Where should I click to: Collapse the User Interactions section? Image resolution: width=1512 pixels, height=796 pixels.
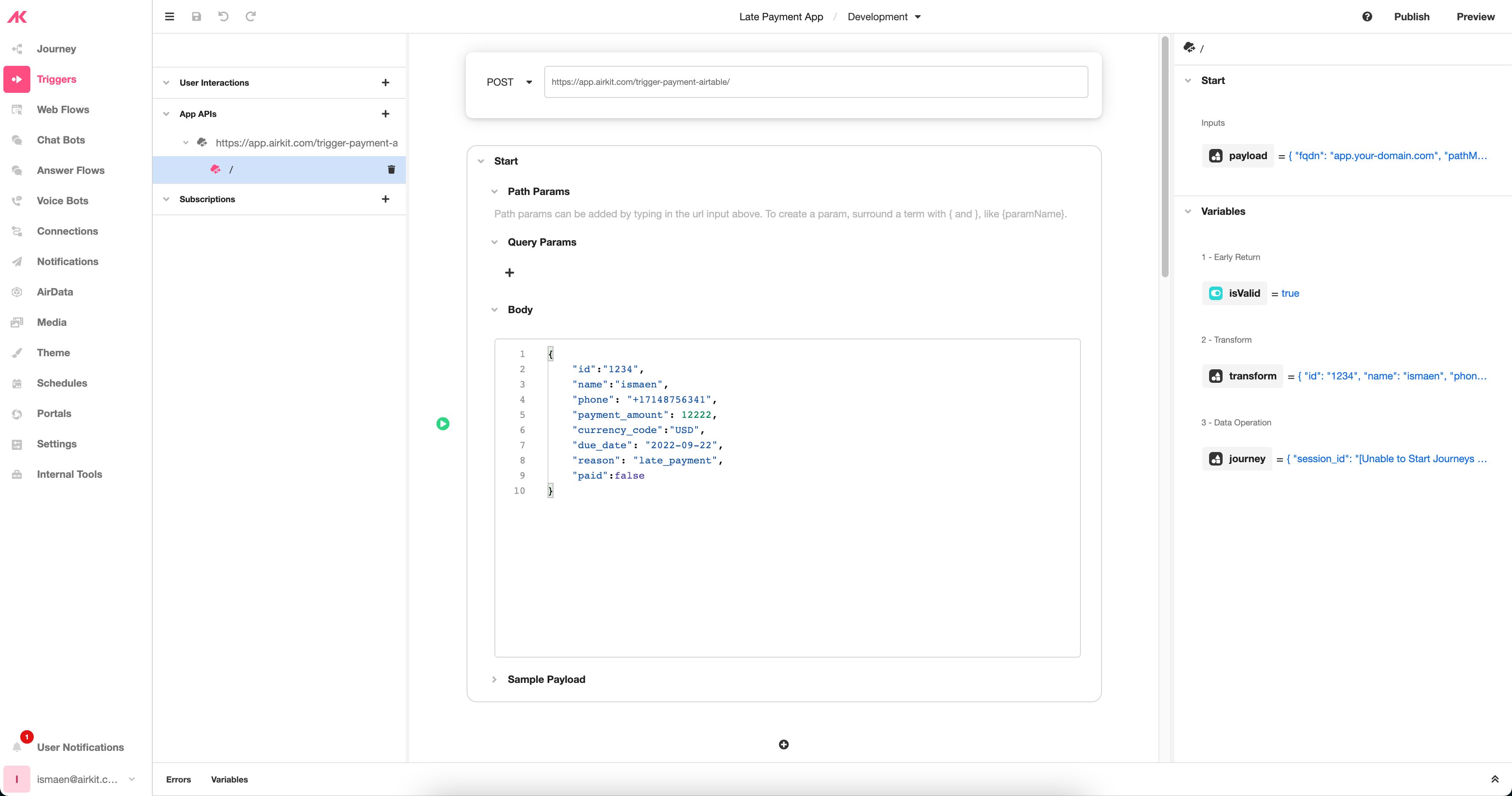(x=166, y=83)
